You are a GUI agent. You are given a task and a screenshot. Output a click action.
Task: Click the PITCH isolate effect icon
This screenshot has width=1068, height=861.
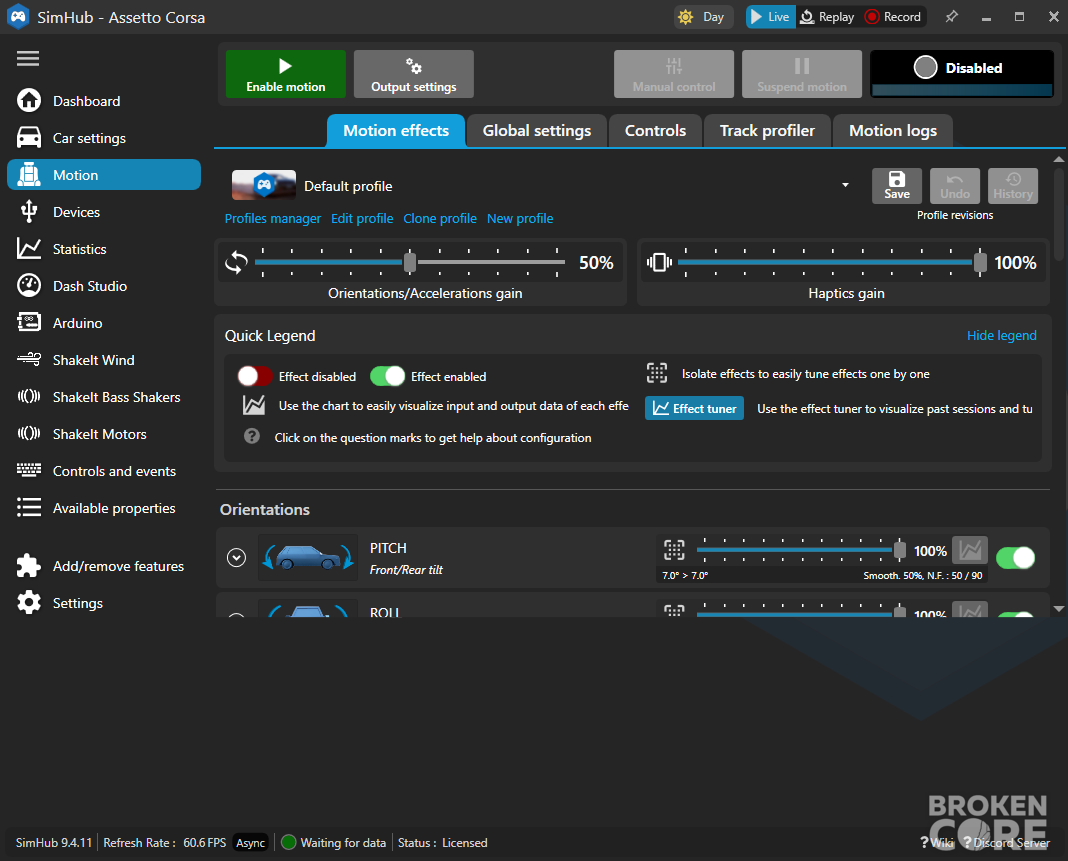click(674, 550)
